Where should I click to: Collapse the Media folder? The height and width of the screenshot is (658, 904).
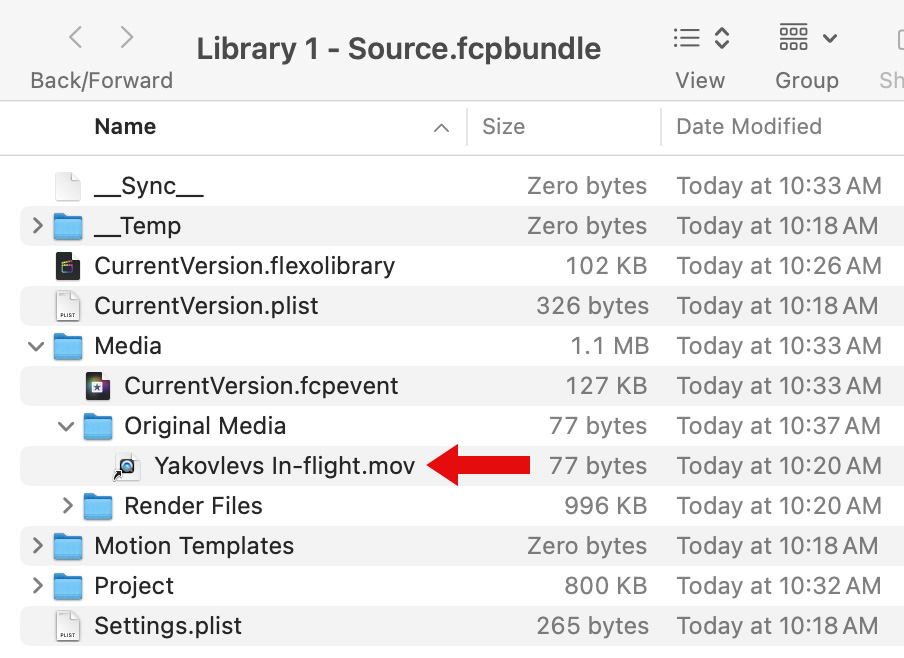click(x=37, y=346)
